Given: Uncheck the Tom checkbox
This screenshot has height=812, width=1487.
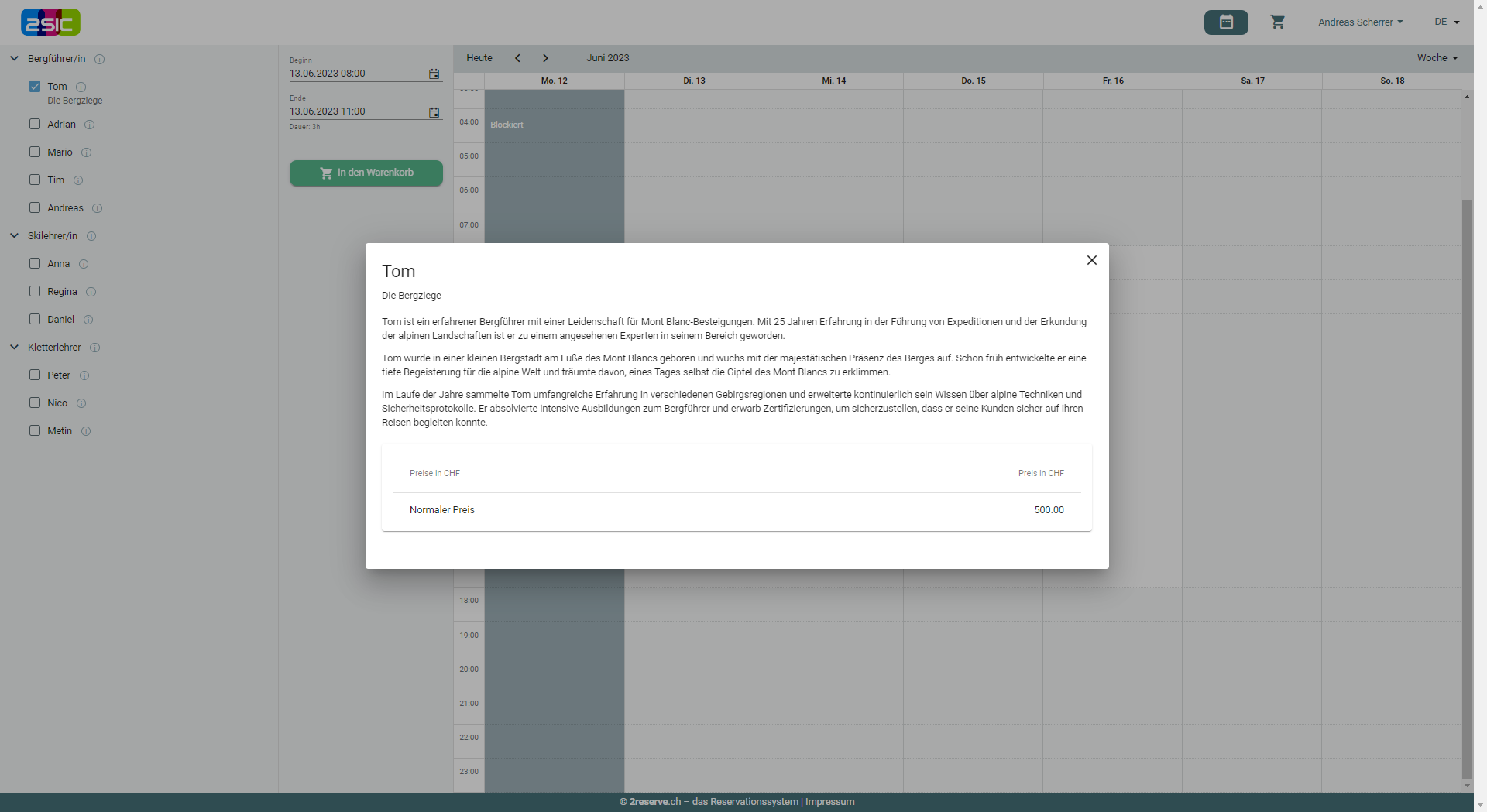Looking at the screenshot, I should (35, 87).
